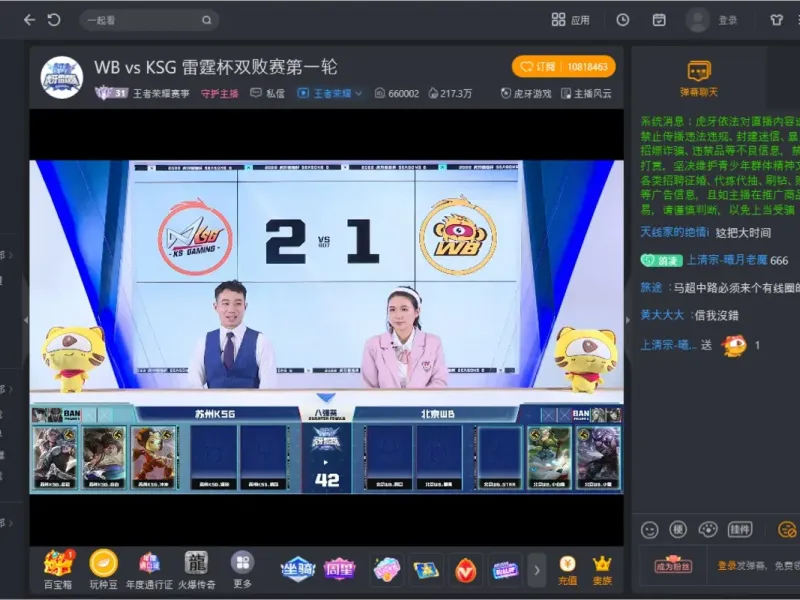800x600 pixels.
Task: Click the paw print icon
Action: click(x=708, y=530)
